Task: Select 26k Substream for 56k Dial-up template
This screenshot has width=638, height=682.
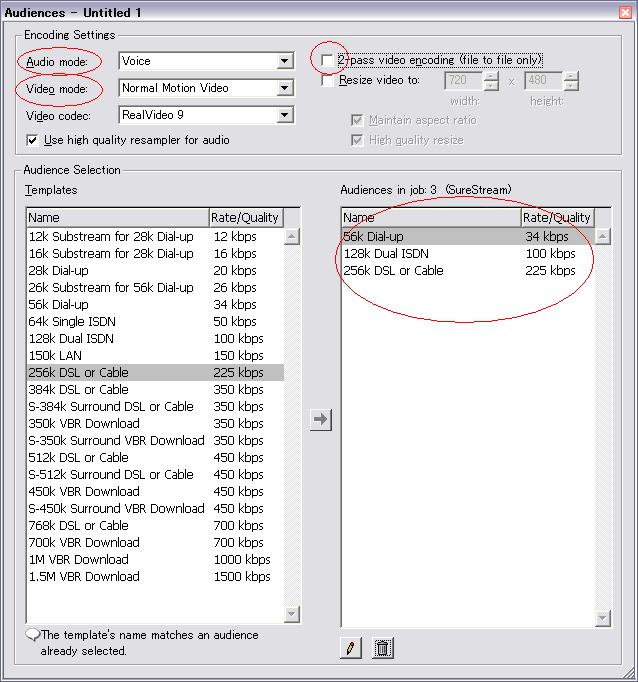Action: pos(155,288)
